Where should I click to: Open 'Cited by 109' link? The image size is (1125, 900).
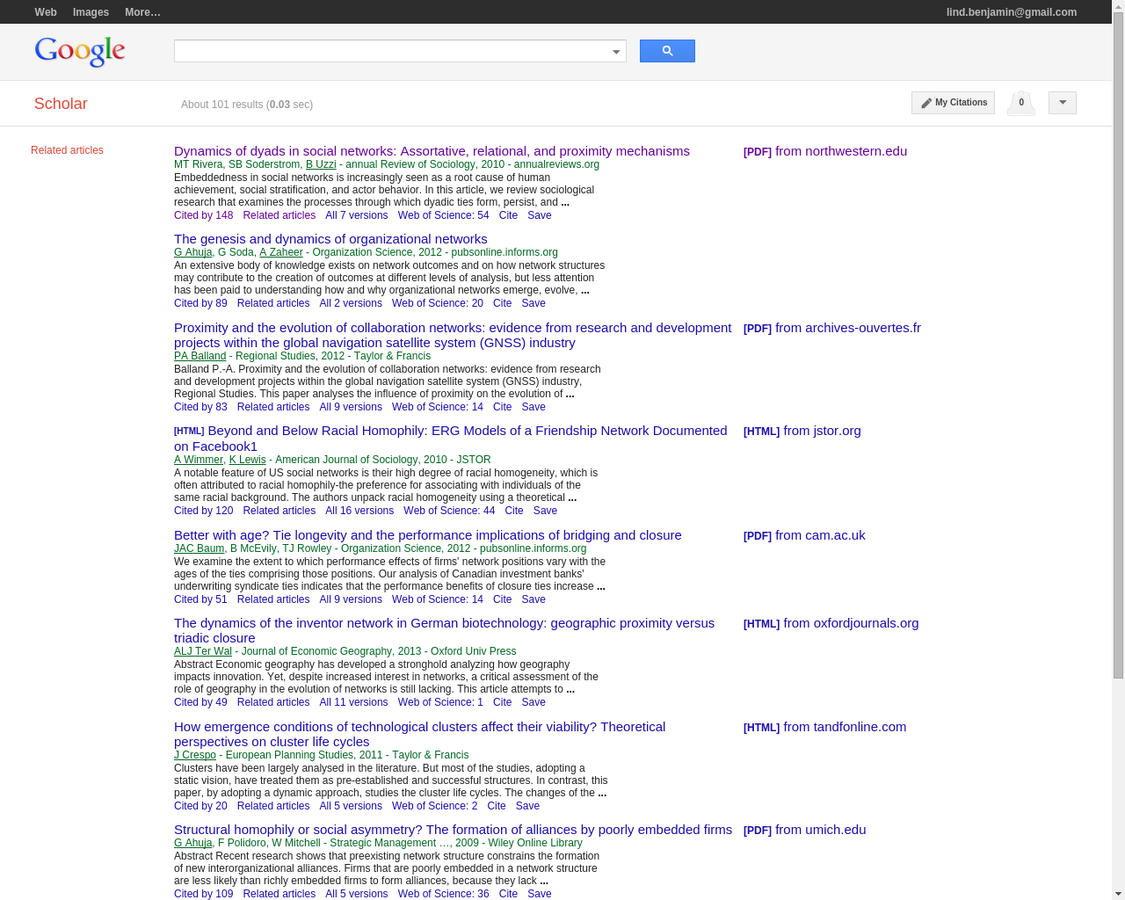pos(203,894)
